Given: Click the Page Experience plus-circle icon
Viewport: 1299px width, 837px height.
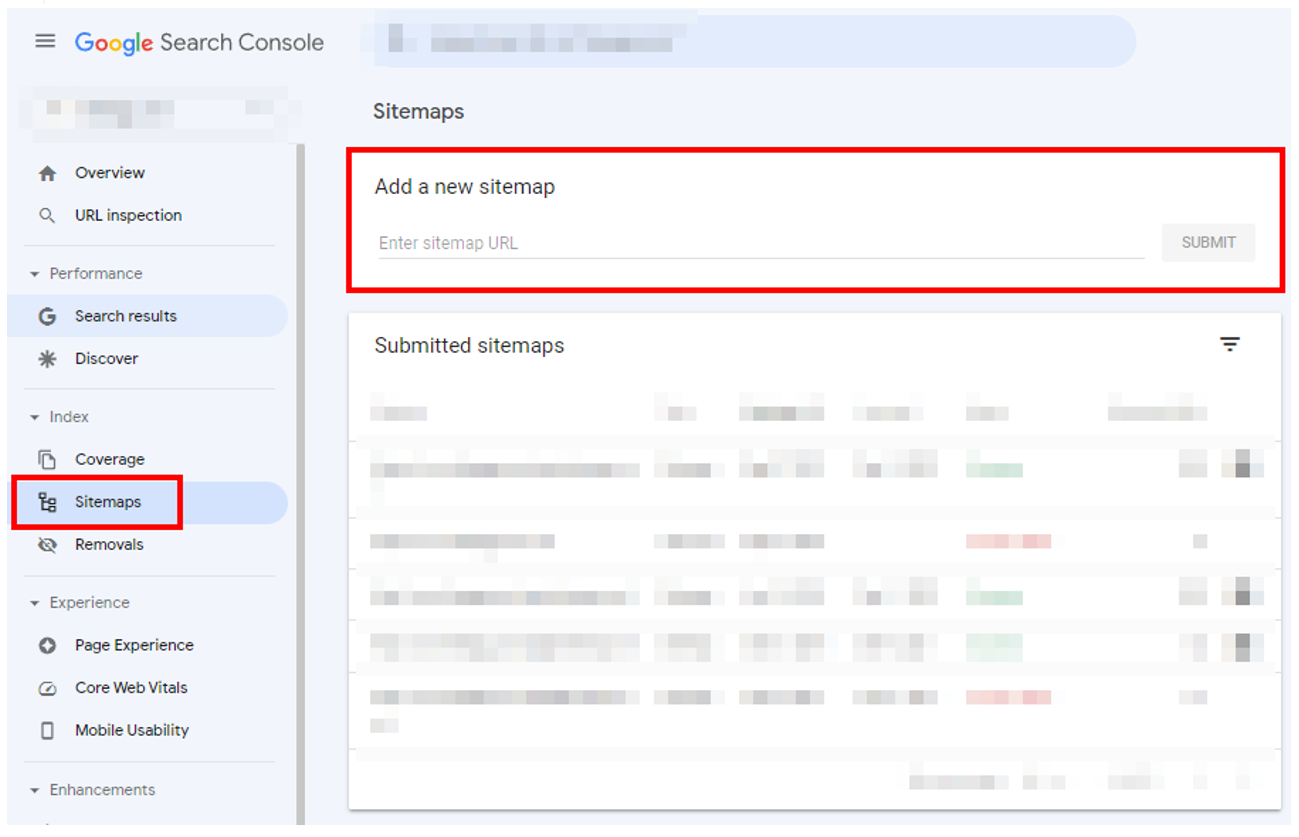Looking at the screenshot, I should tap(47, 646).
